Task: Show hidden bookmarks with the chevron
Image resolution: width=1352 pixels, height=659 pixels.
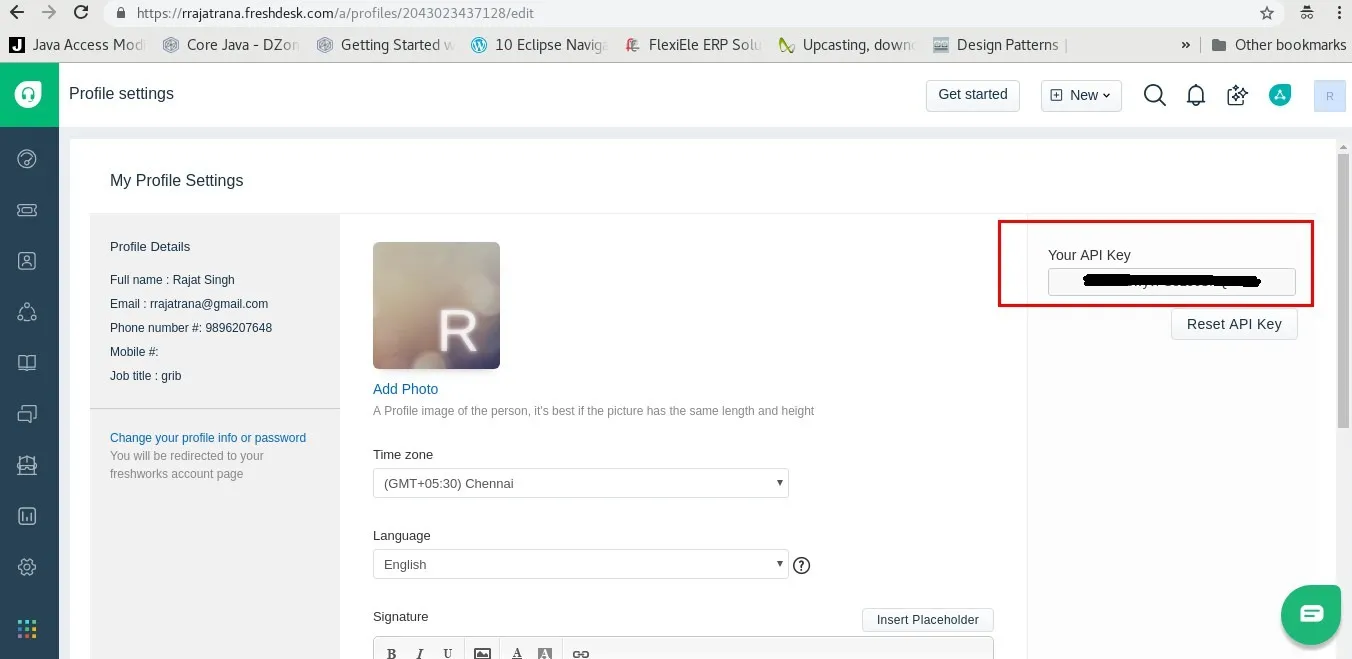Action: (x=1186, y=45)
